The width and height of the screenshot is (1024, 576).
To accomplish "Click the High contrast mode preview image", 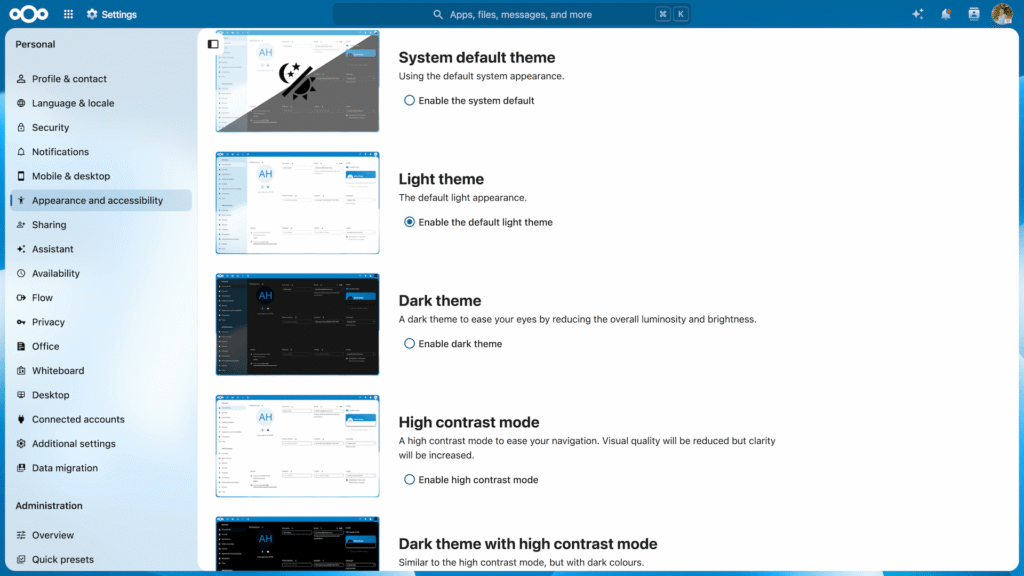I will (x=297, y=446).
